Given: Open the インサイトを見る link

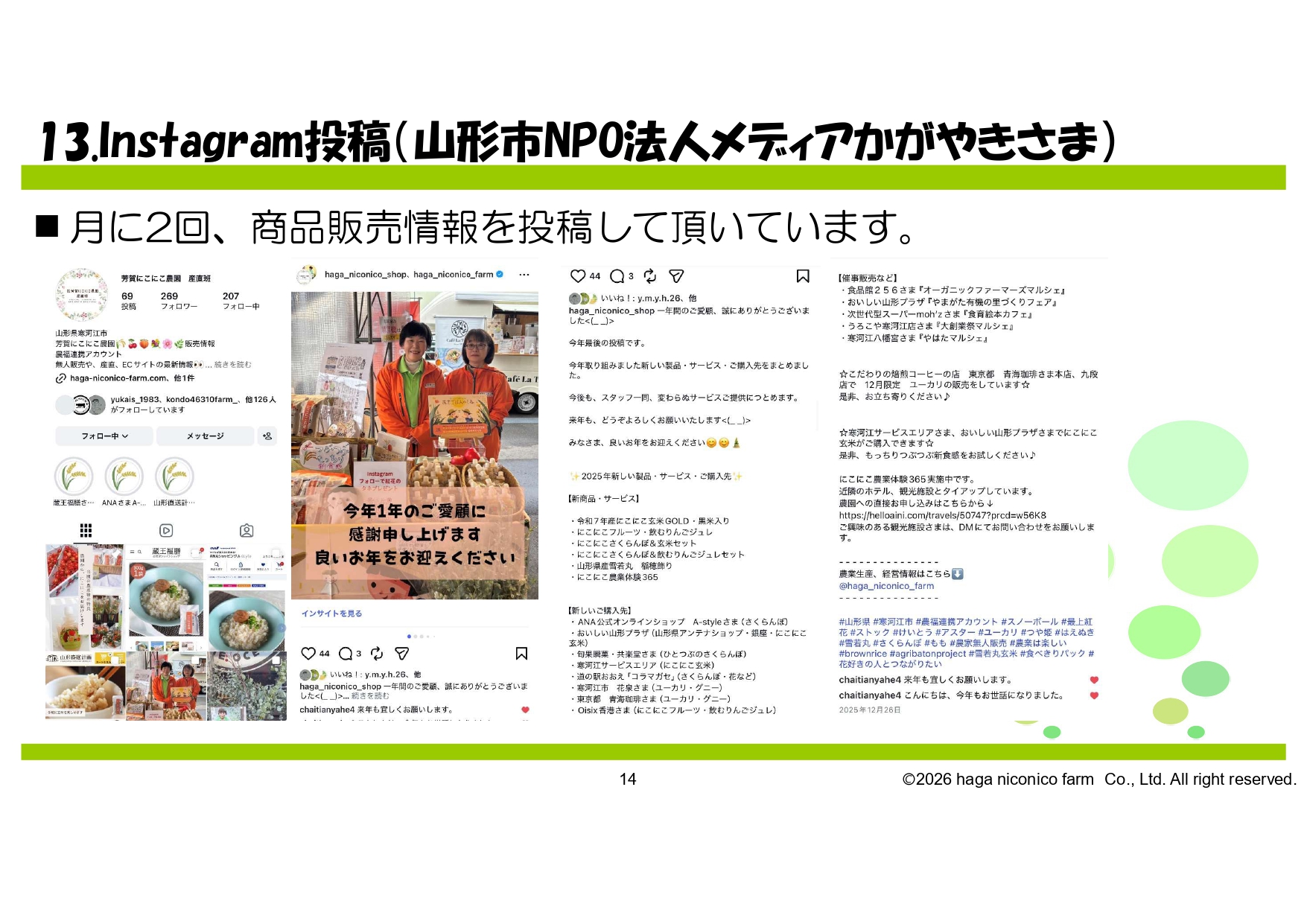Looking at the screenshot, I should [x=331, y=614].
